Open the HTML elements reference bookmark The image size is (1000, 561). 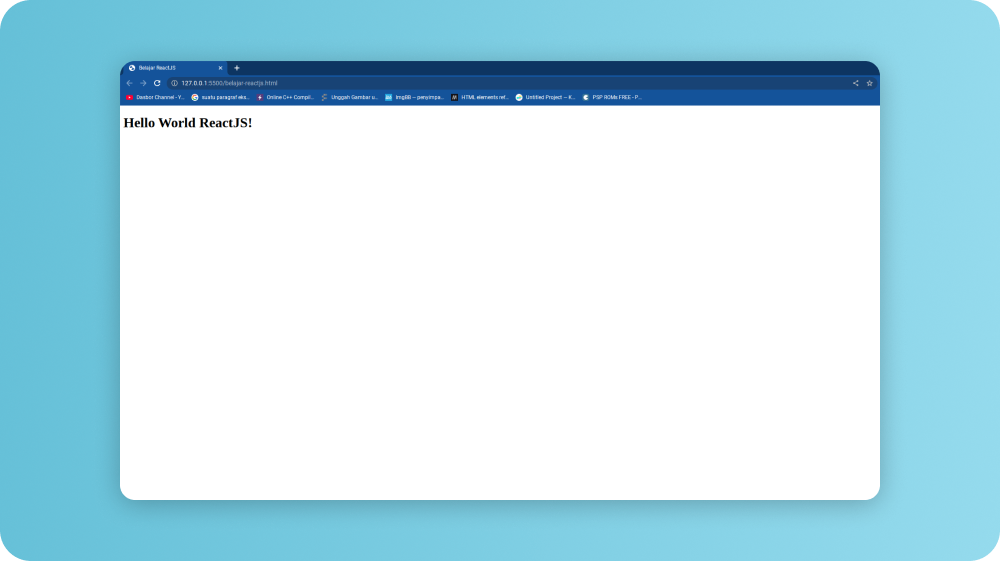coord(479,97)
